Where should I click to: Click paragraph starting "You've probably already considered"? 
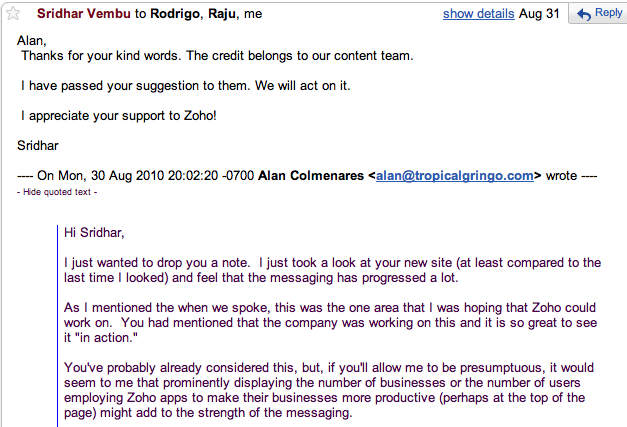330,386
